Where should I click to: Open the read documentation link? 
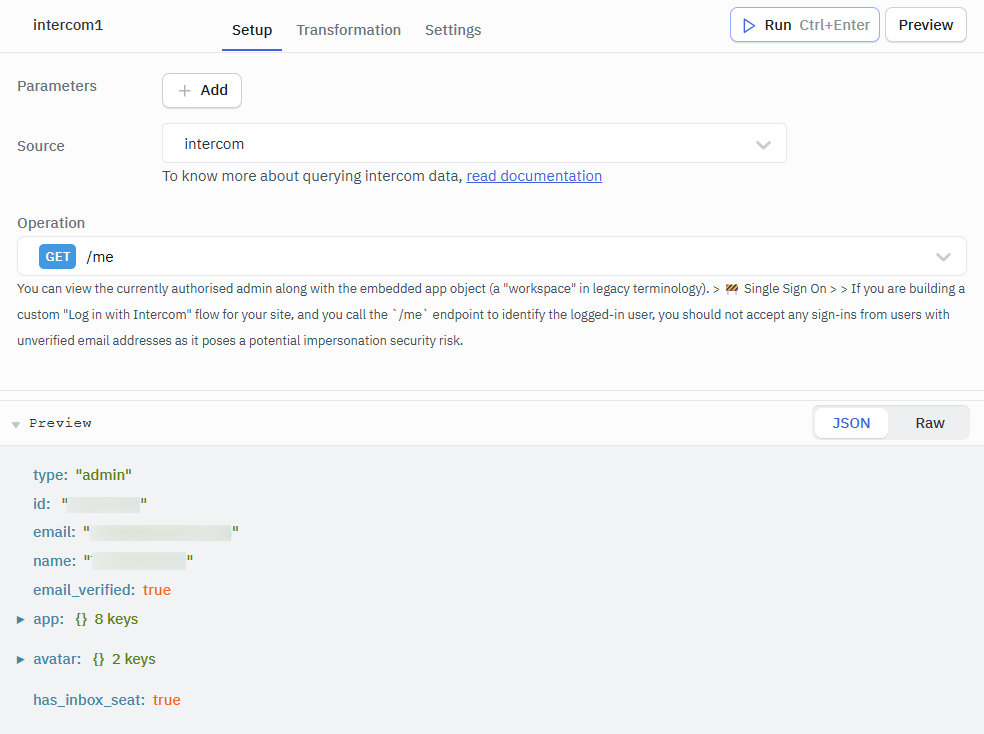534,176
